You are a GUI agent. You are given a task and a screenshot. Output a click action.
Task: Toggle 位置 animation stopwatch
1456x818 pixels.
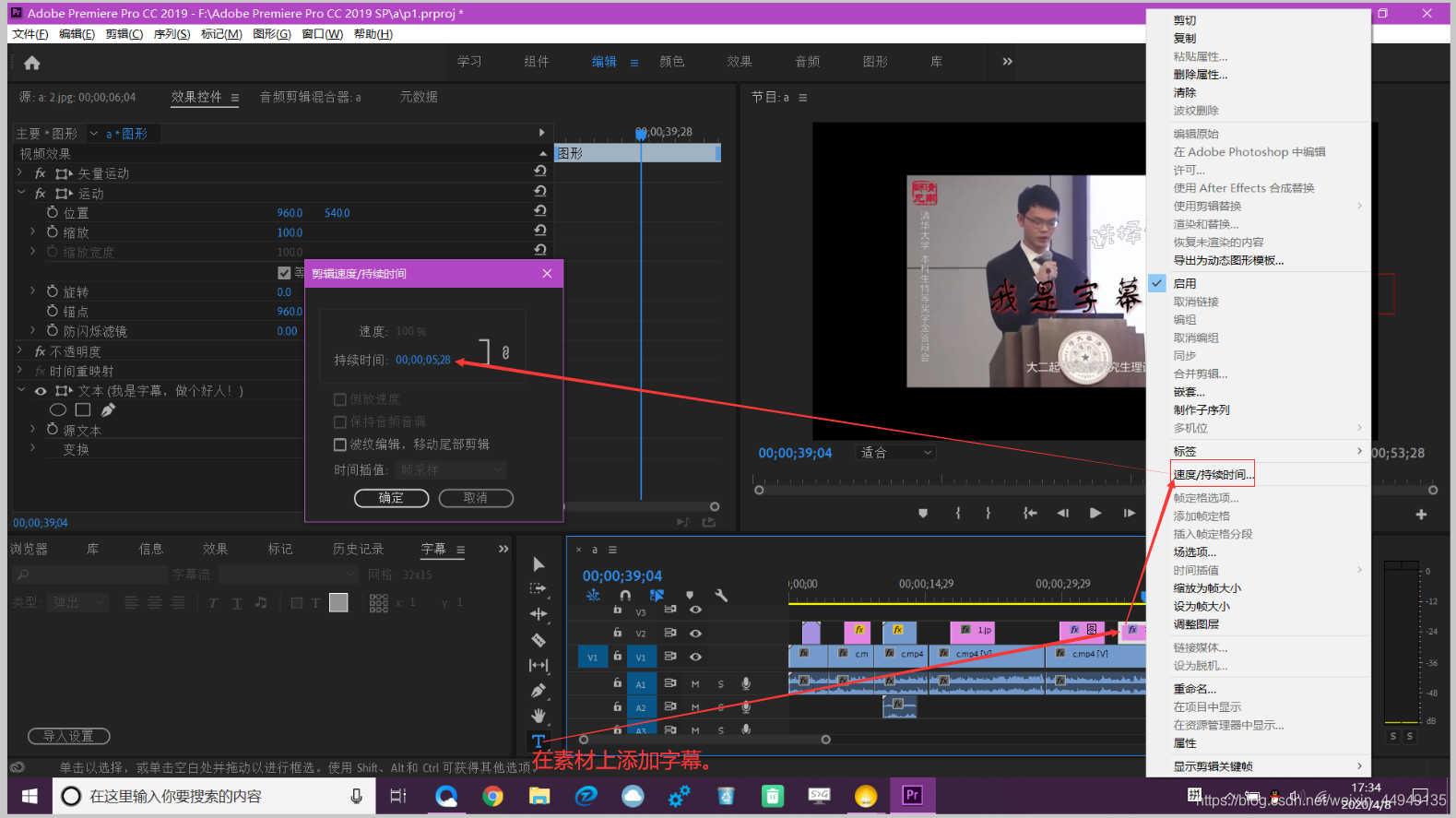(x=53, y=212)
